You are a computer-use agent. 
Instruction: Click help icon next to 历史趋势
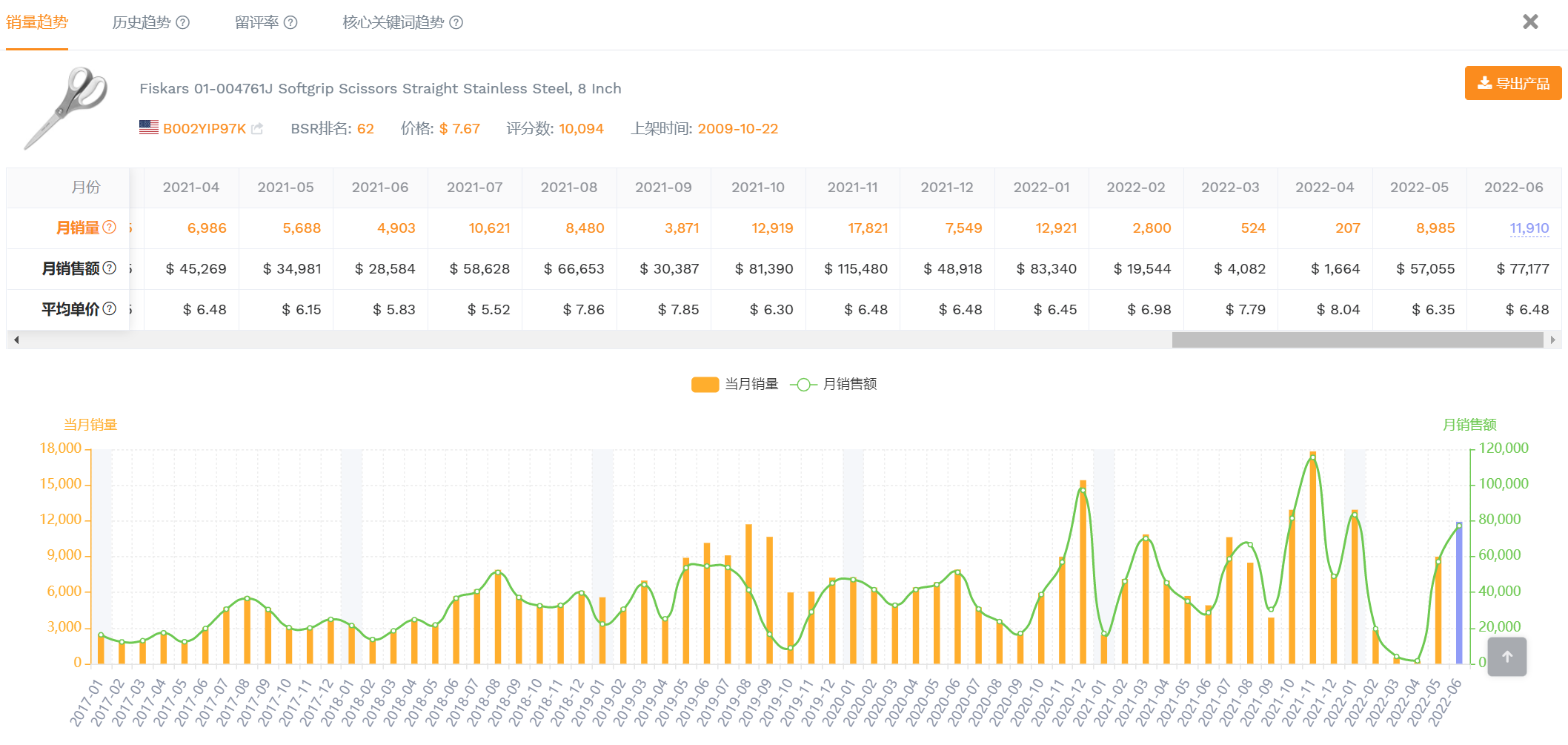183,23
